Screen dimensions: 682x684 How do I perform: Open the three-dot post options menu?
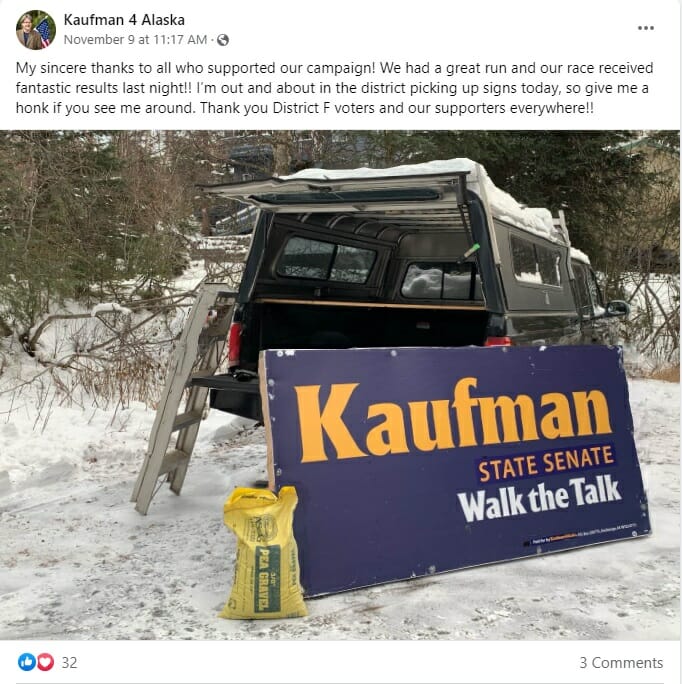click(645, 28)
